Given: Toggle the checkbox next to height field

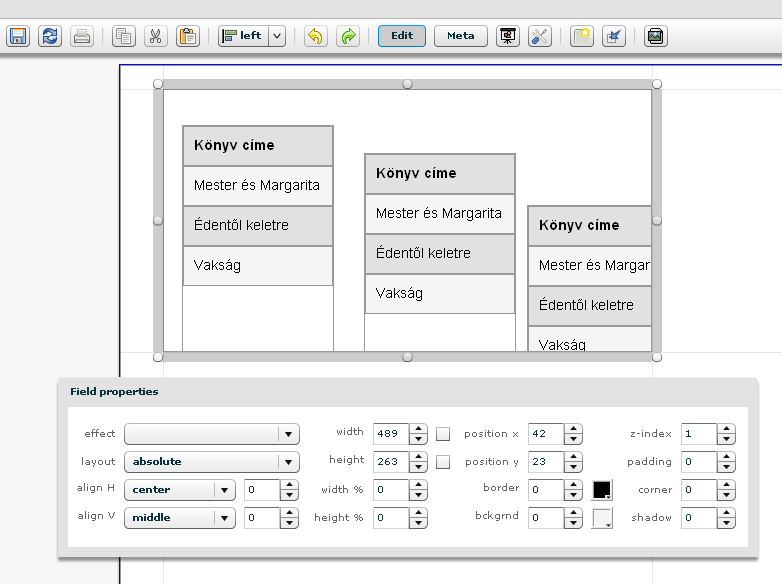Looking at the screenshot, I should (443, 462).
